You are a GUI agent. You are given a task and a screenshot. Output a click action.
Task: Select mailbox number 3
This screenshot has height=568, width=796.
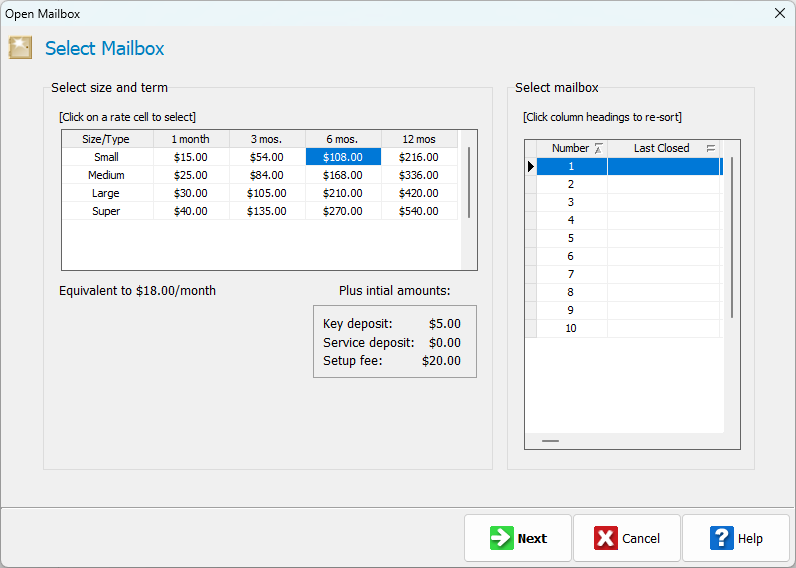tap(572, 202)
